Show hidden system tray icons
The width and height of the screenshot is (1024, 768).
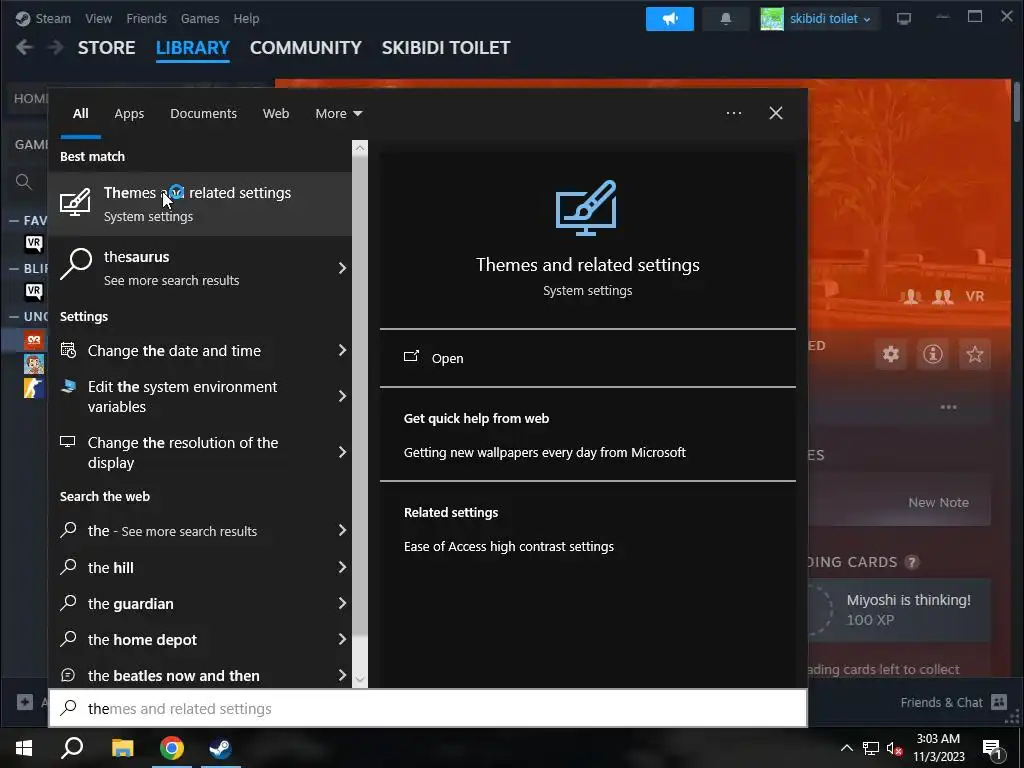coord(846,748)
